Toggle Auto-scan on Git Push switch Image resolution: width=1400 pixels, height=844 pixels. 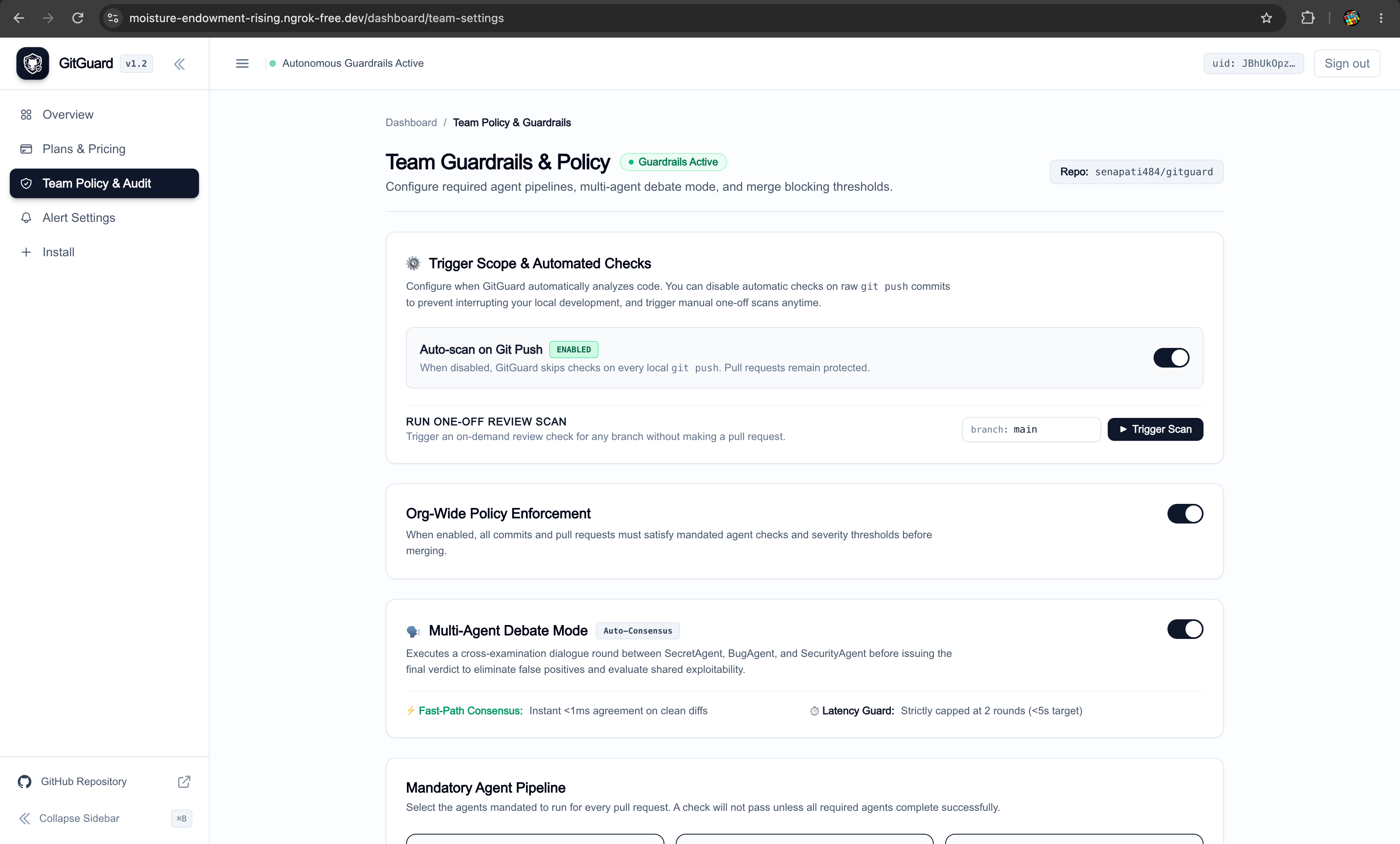[1171, 358]
